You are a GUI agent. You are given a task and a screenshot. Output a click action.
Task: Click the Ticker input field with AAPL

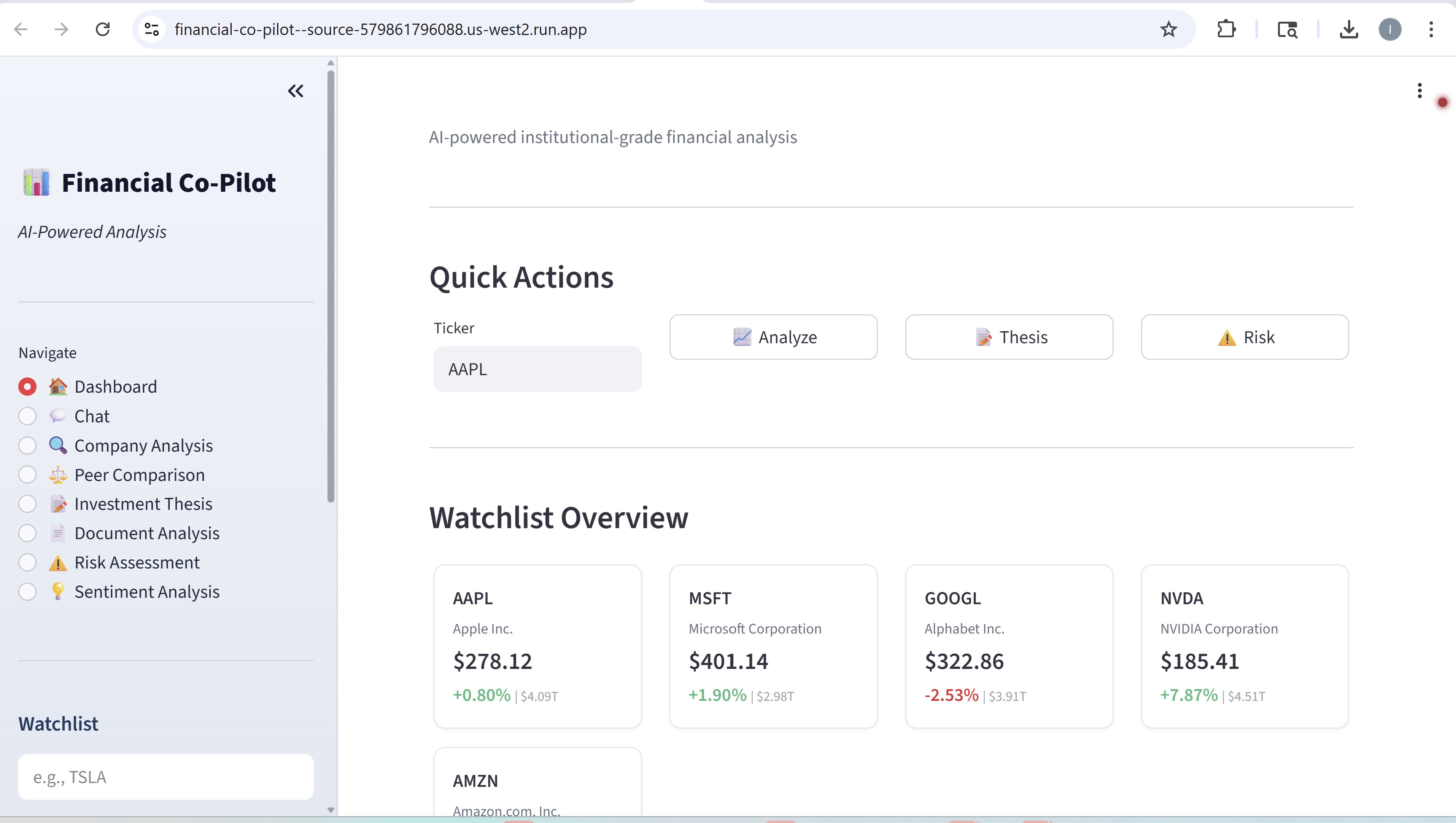pyautogui.click(x=537, y=369)
